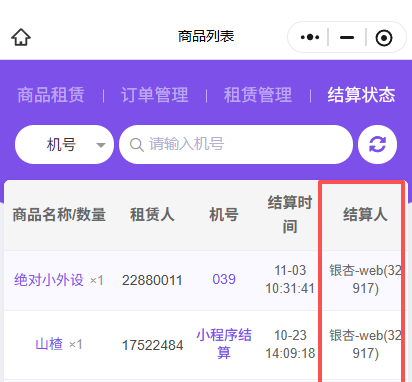Go to home via house icon
This screenshot has width=412, height=382.
coord(21,37)
